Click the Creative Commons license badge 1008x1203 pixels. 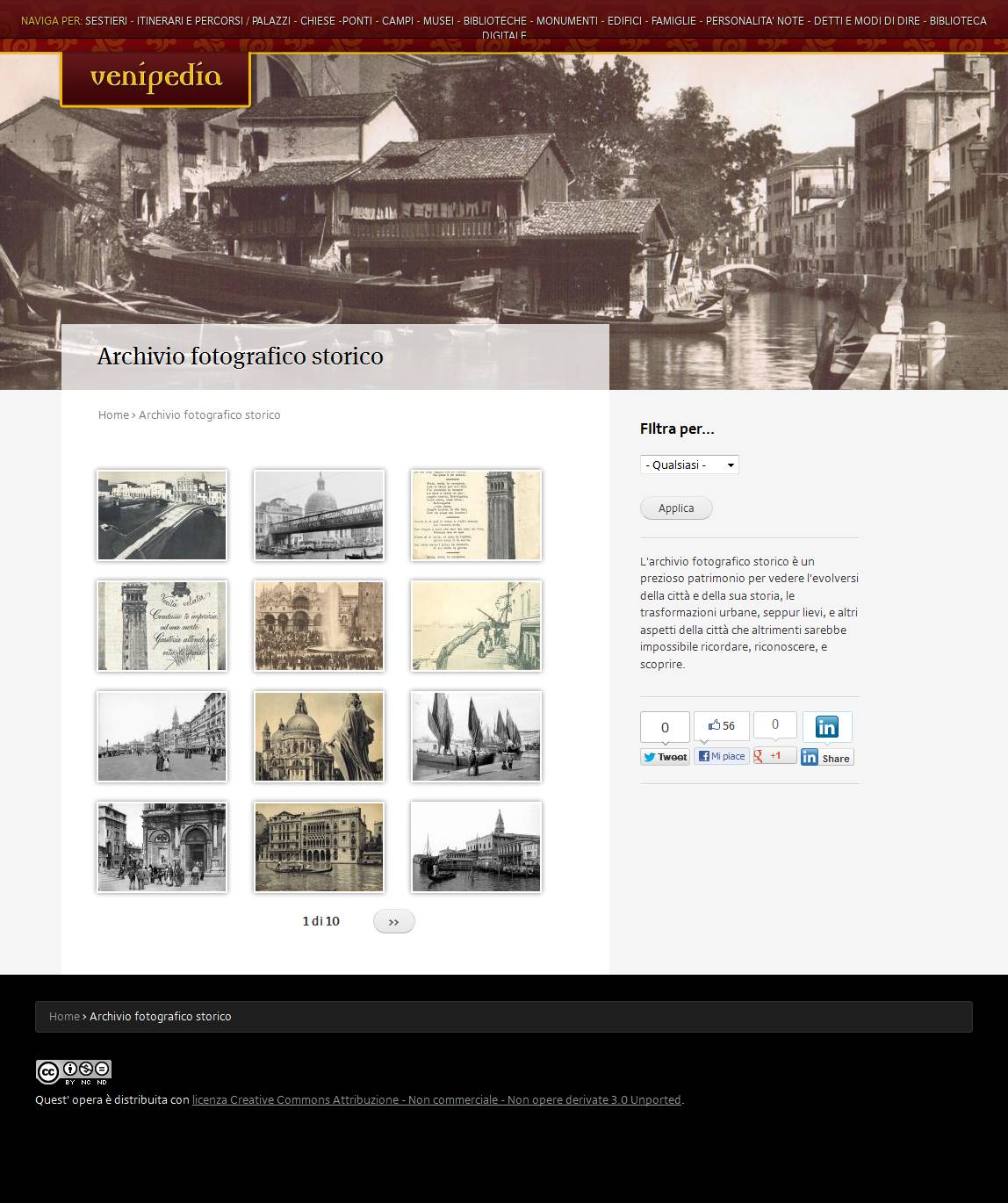click(74, 1072)
